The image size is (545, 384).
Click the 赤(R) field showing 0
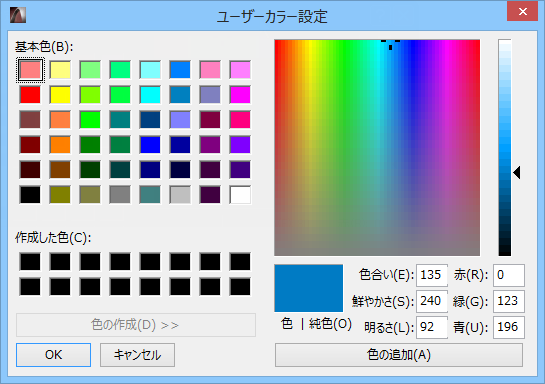pyautogui.click(x=509, y=275)
